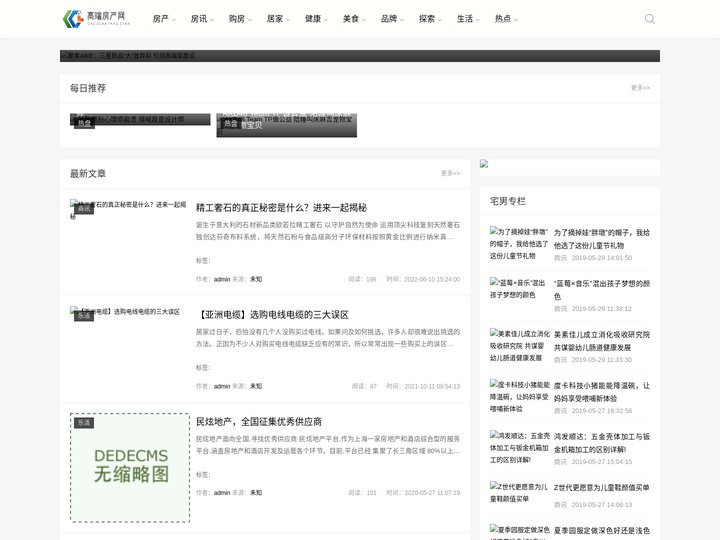Expand the 美食 menu chevron
This screenshot has height=540, width=720.
[x=364, y=20]
